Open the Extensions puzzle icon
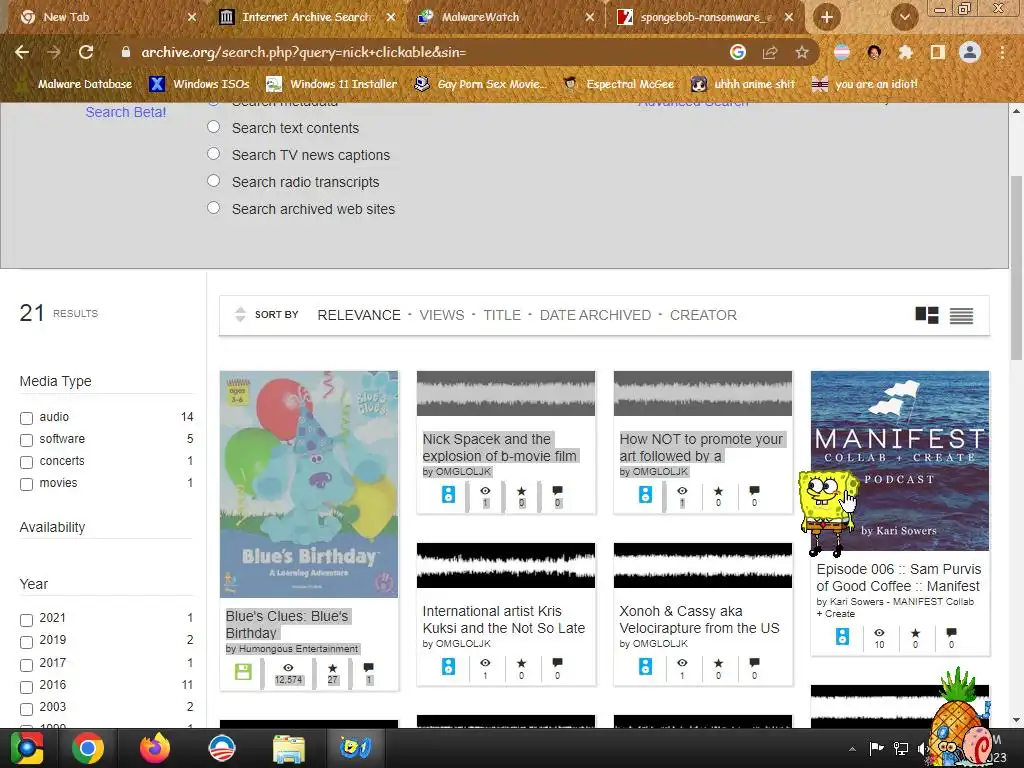Image resolution: width=1024 pixels, height=768 pixels. (x=905, y=52)
